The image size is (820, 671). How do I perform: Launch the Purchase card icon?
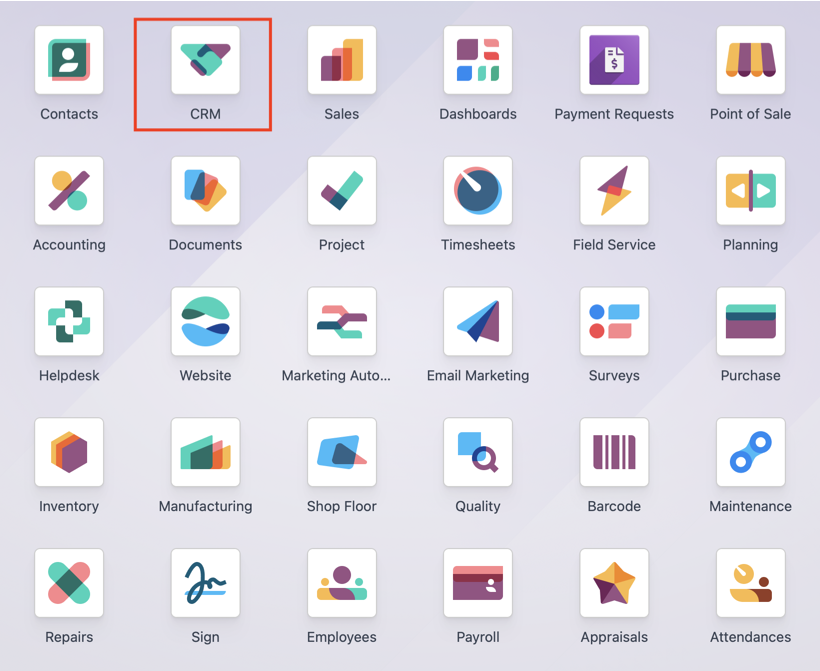pyautogui.click(x=750, y=322)
